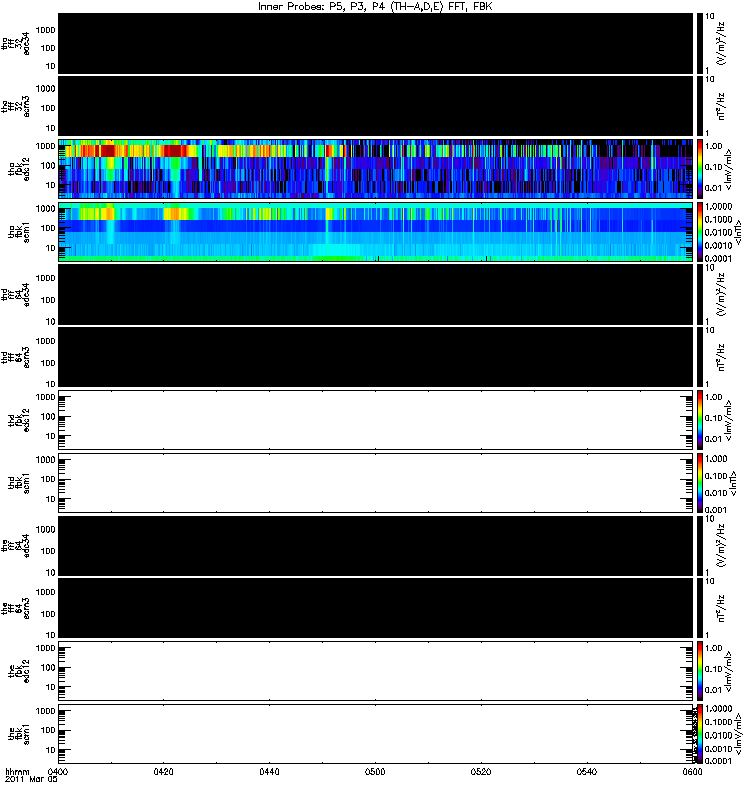The image size is (750, 800).
Task: Click the tha fbk edc12 rainbow color bar
Action: click(x=700, y=168)
